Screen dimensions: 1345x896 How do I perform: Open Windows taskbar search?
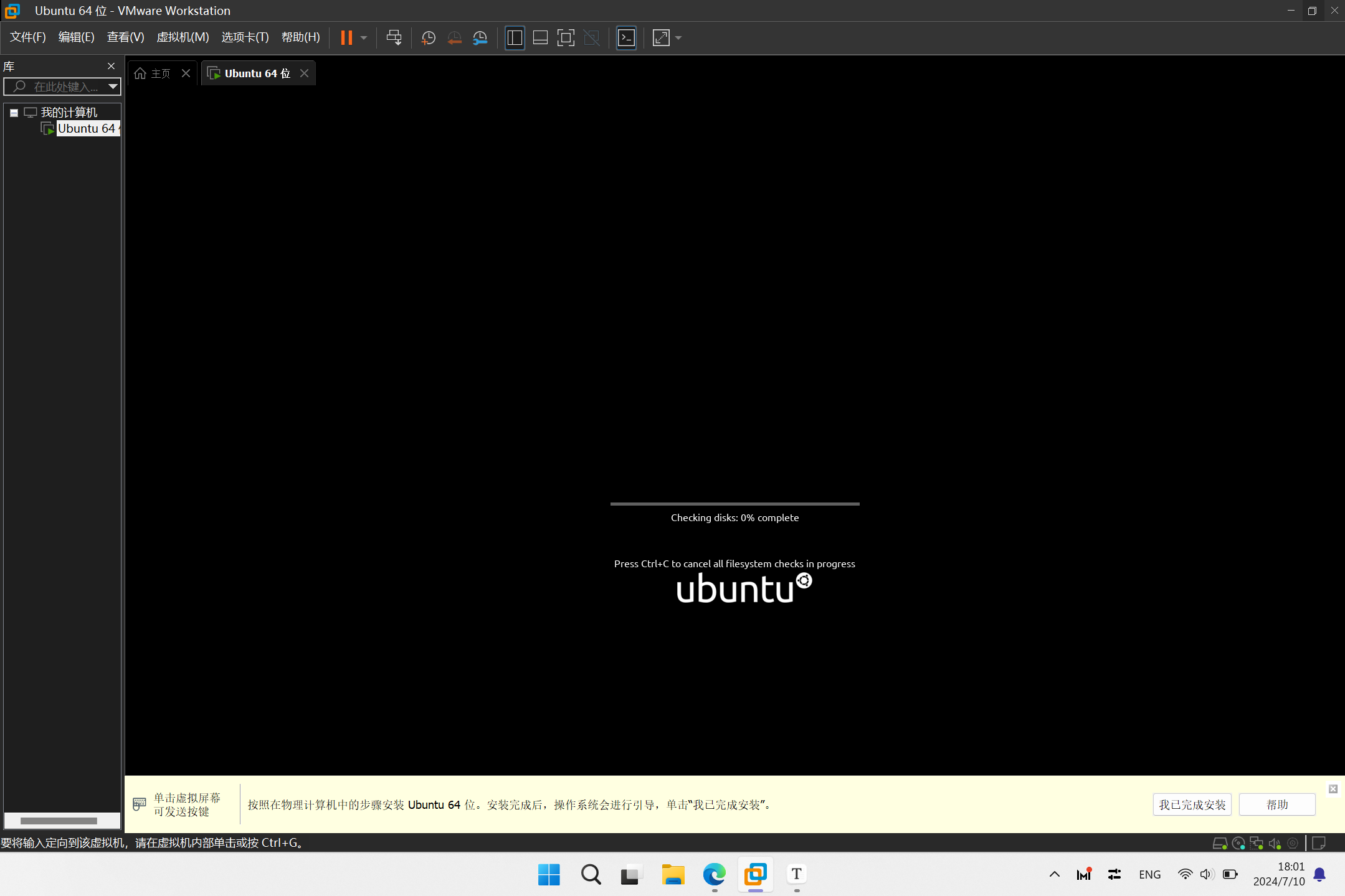[x=591, y=875]
